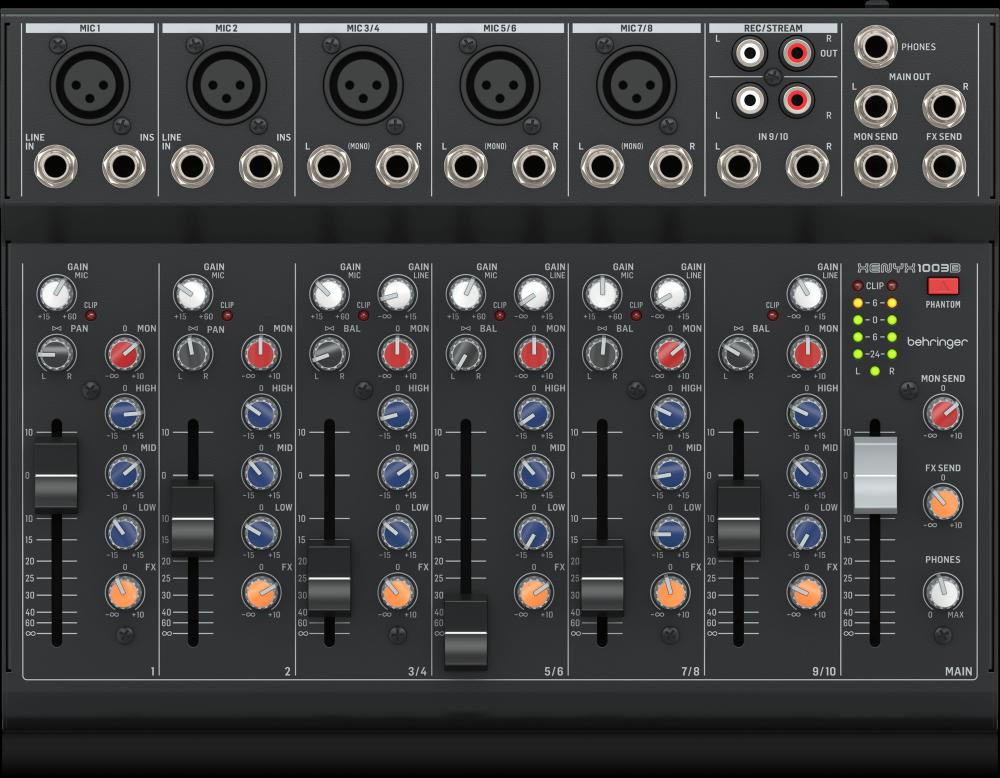The height and width of the screenshot is (778, 1000).
Task: Click the channel 1 volume fader
Action: pyautogui.click(x=56, y=476)
